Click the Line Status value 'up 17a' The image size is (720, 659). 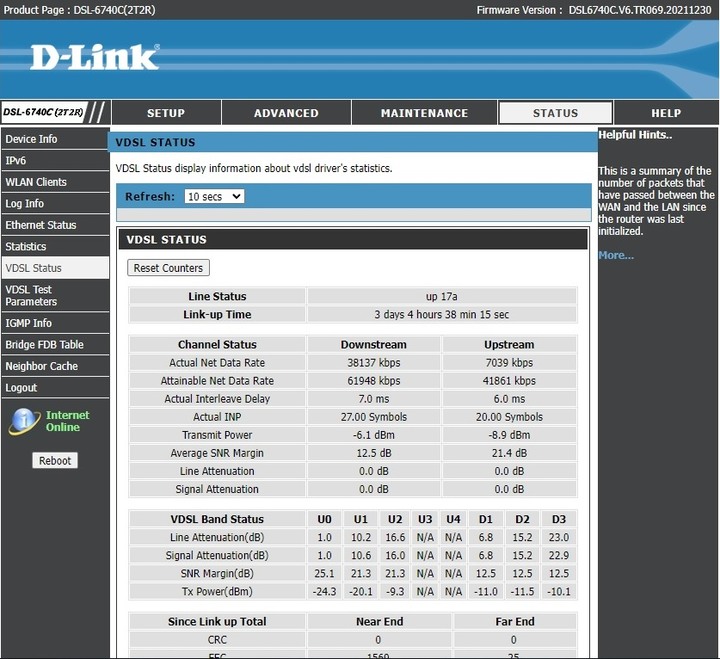[x=441, y=297]
